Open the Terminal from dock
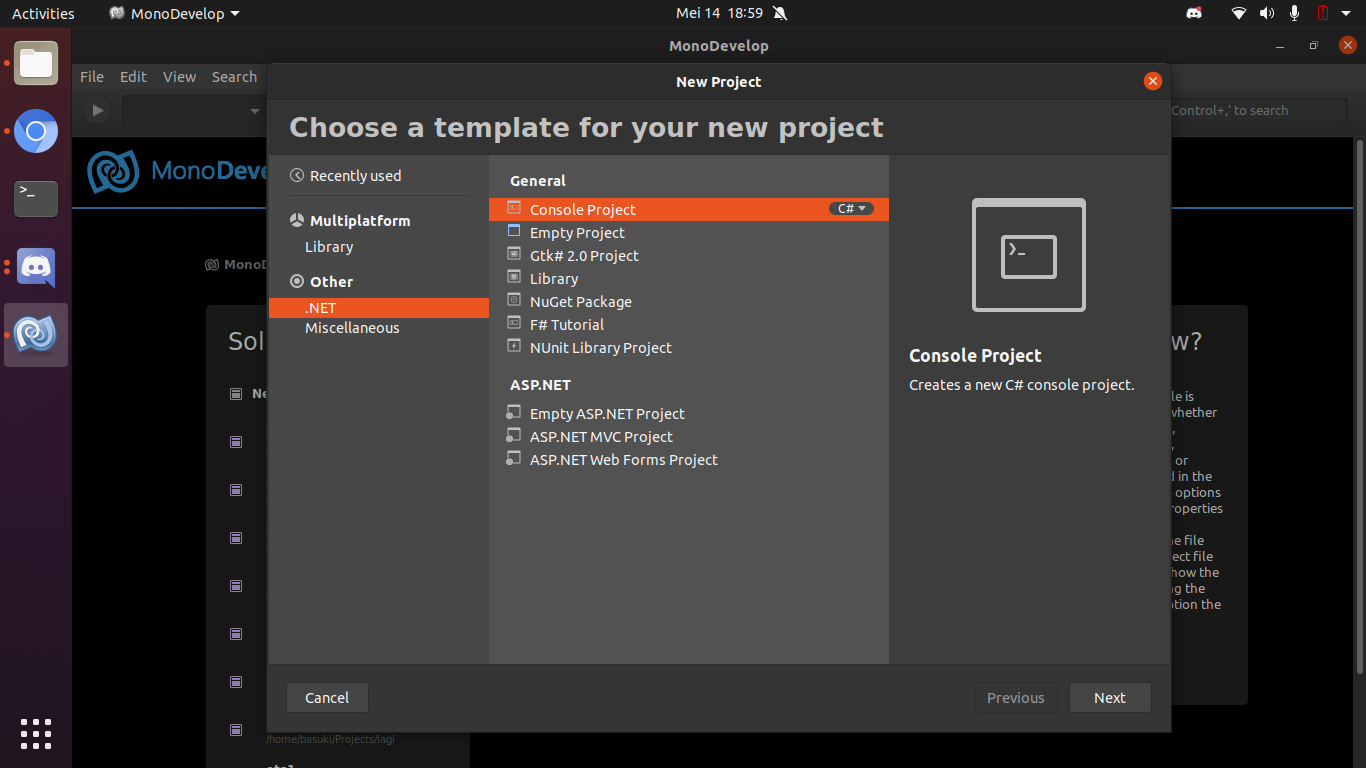The image size is (1366, 768). click(x=36, y=199)
